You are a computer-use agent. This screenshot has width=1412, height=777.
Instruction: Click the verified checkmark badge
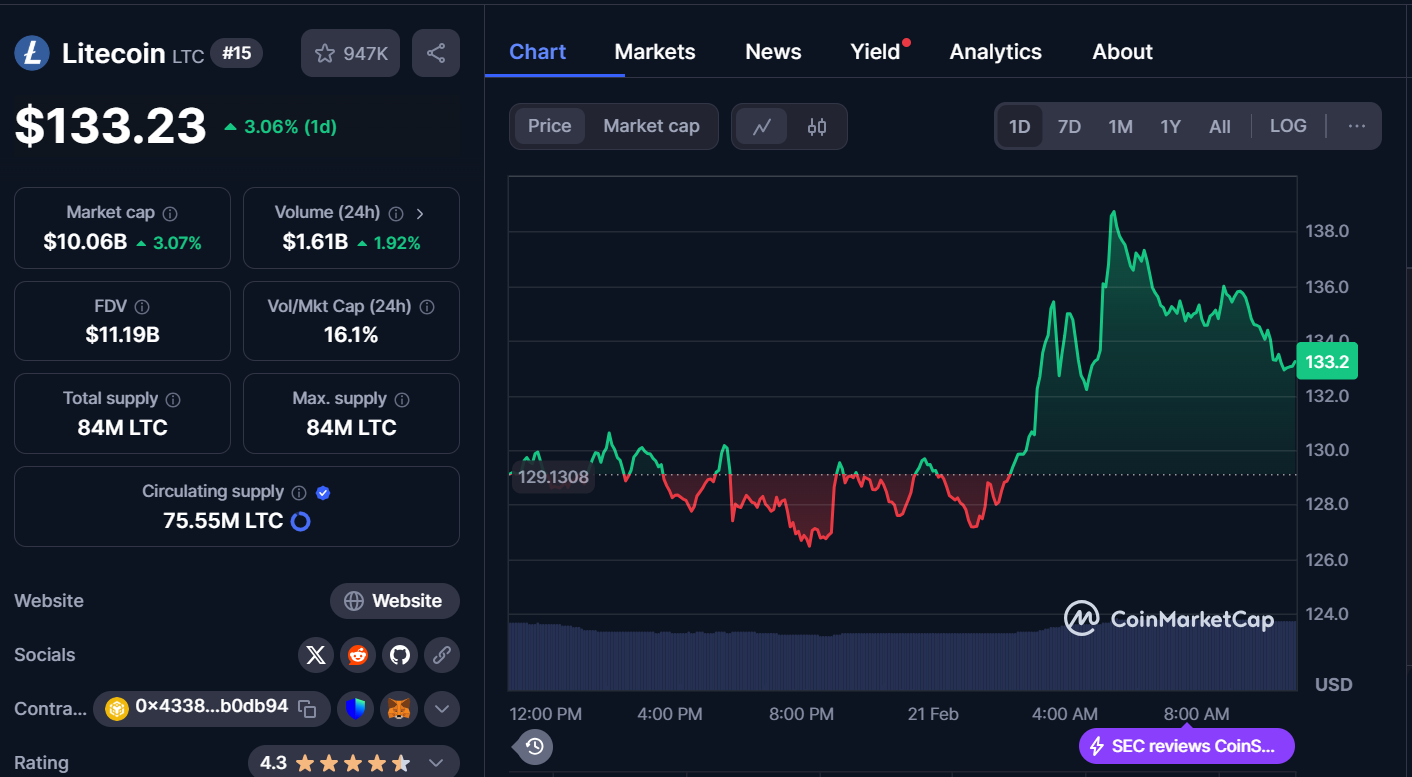pyautogui.click(x=323, y=492)
